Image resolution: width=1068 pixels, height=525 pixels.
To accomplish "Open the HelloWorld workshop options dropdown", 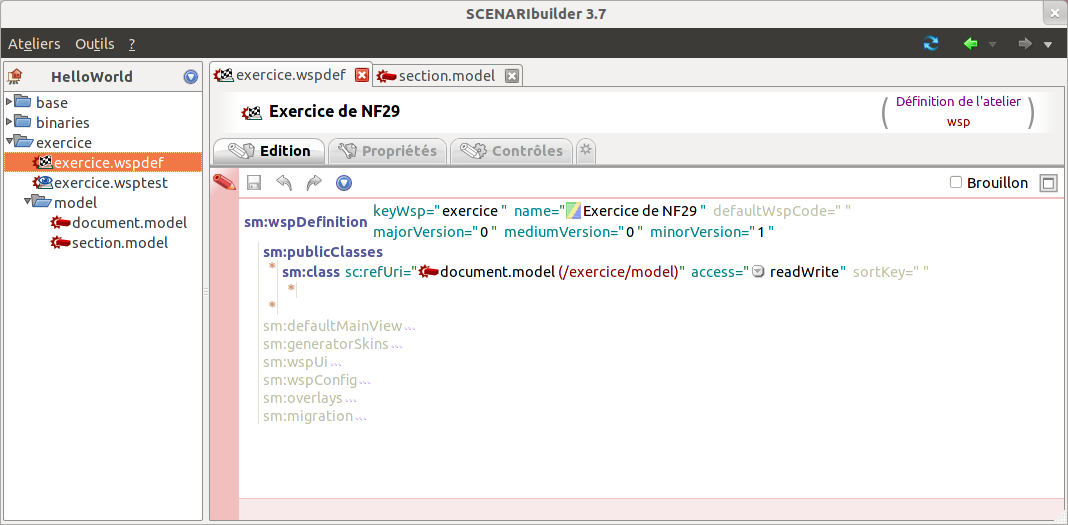I will [191, 77].
